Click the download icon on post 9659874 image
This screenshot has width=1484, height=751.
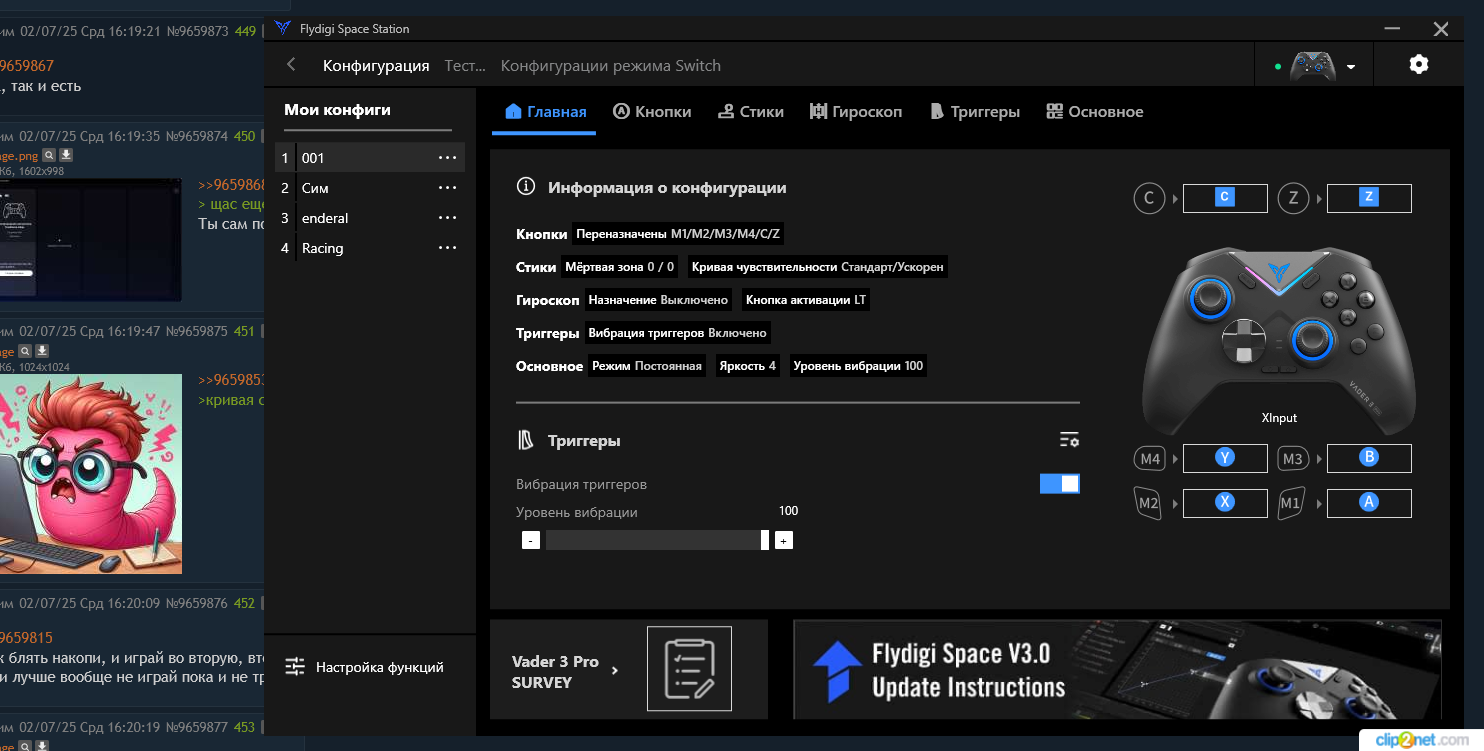(x=66, y=155)
